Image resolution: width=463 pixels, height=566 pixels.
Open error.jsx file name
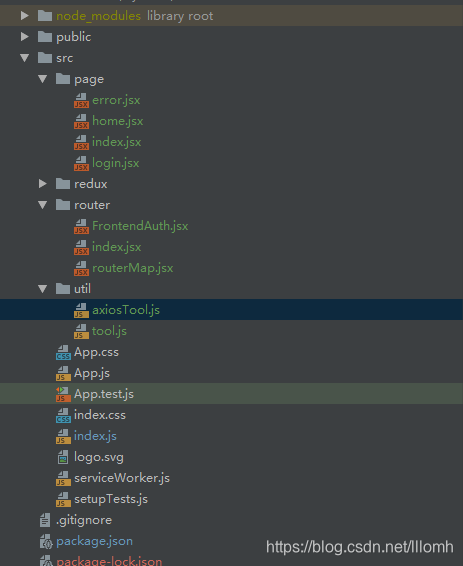coord(116,100)
